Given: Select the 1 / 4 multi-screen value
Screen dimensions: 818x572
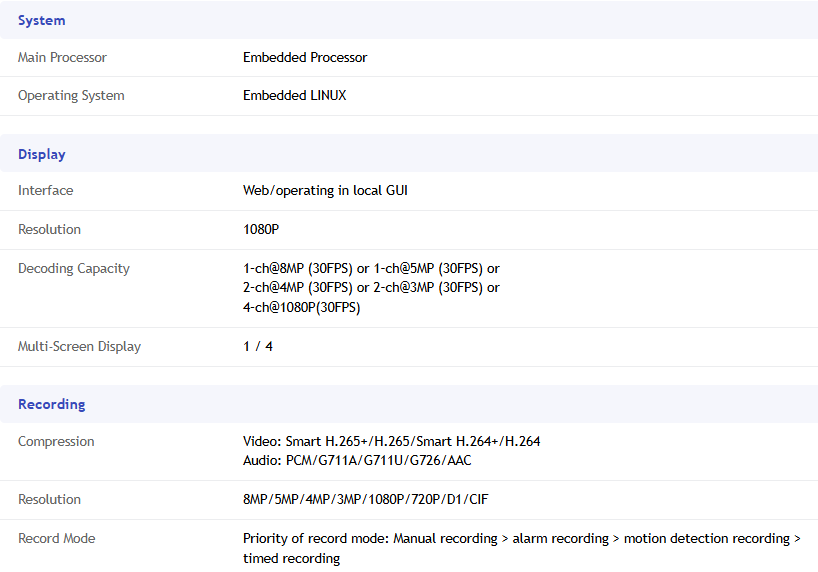Looking at the screenshot, I should click(258, 347).
